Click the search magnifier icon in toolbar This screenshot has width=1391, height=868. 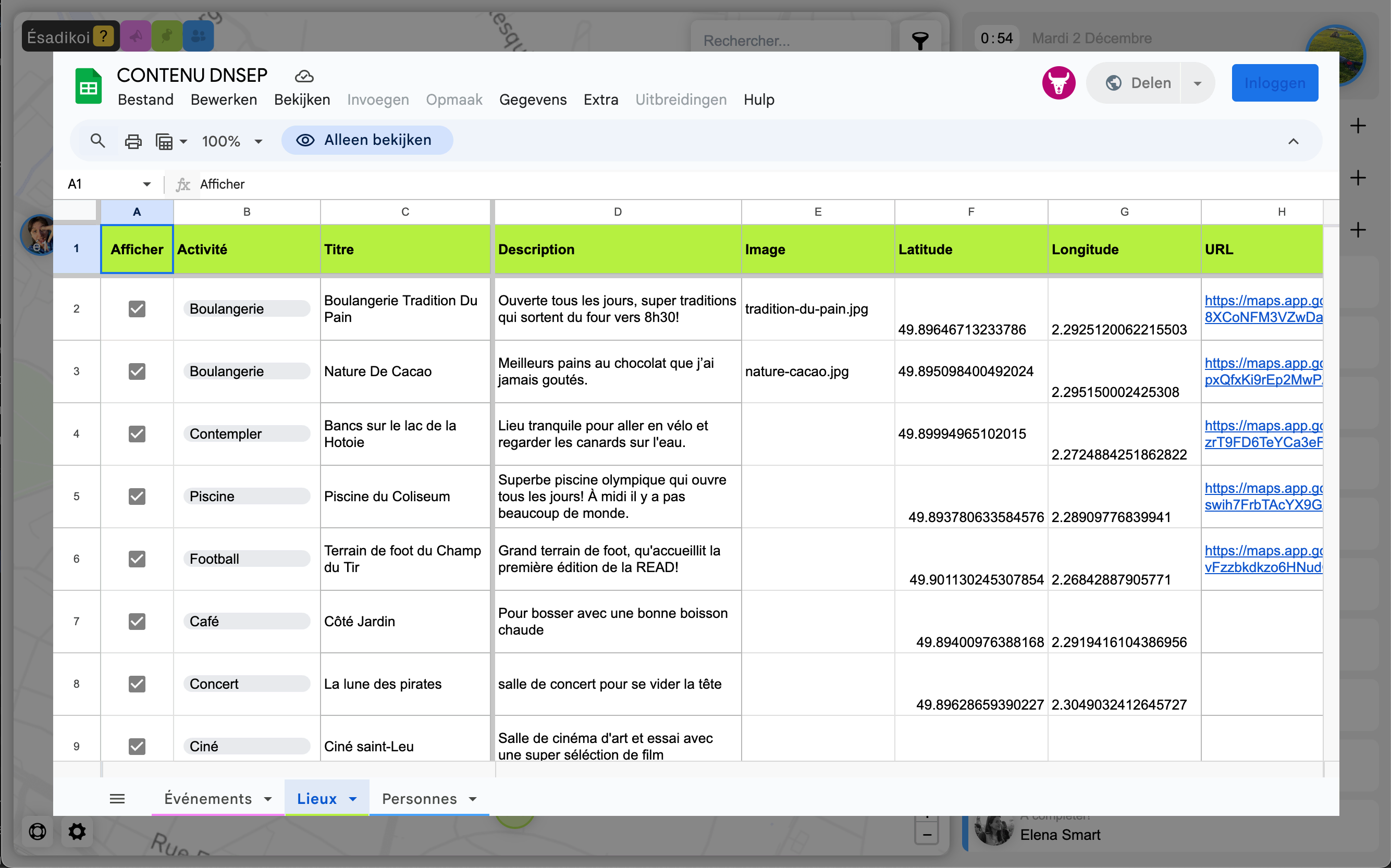[97, 141]
